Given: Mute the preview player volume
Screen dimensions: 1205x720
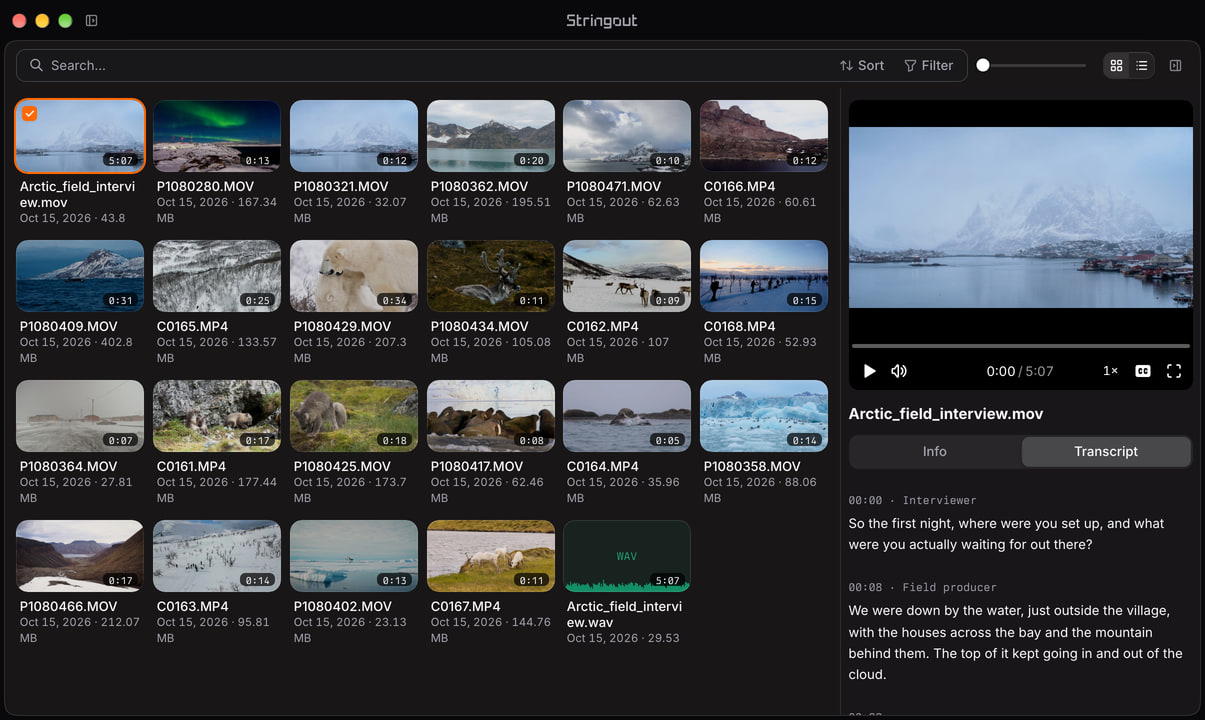Looking at the screenshot, I should click(x=899, y=371).
